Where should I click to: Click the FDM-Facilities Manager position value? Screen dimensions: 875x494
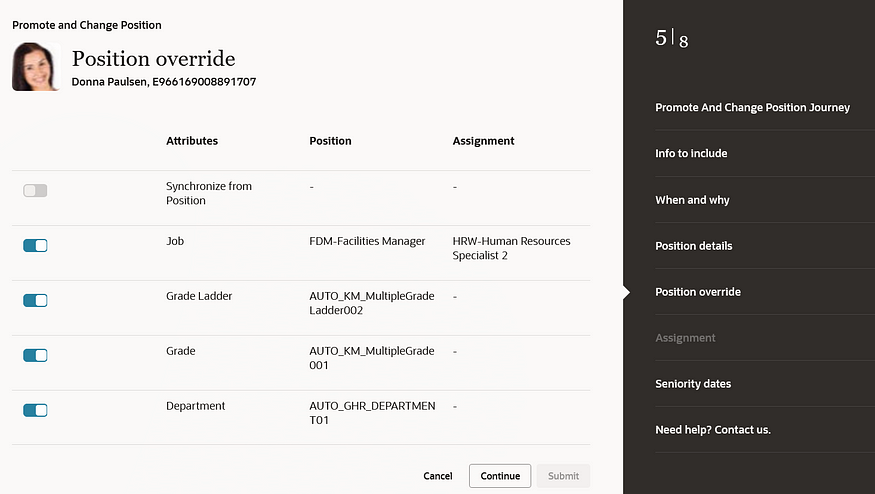(367, 241)
